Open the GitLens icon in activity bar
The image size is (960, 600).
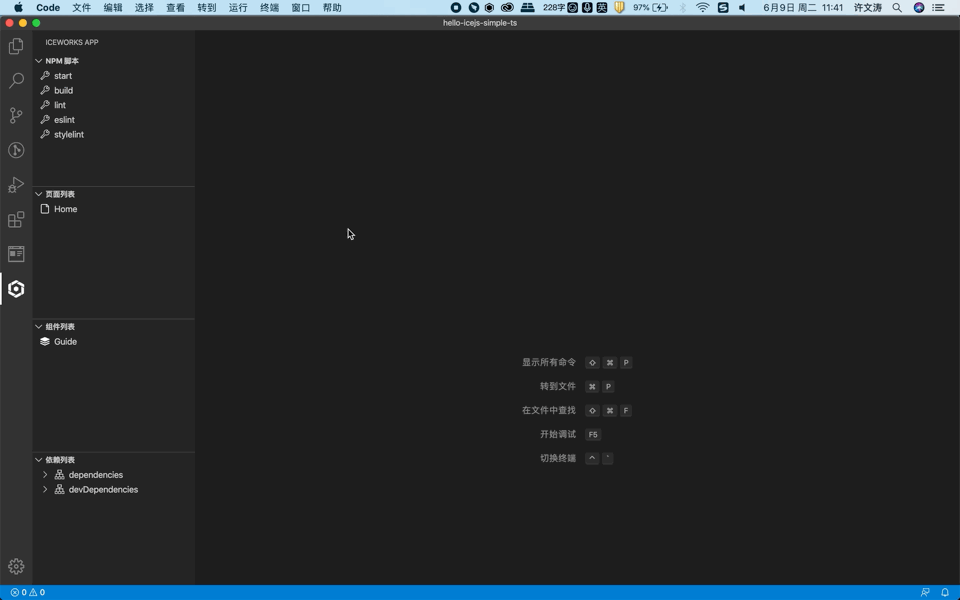click(x=16, y=150)
